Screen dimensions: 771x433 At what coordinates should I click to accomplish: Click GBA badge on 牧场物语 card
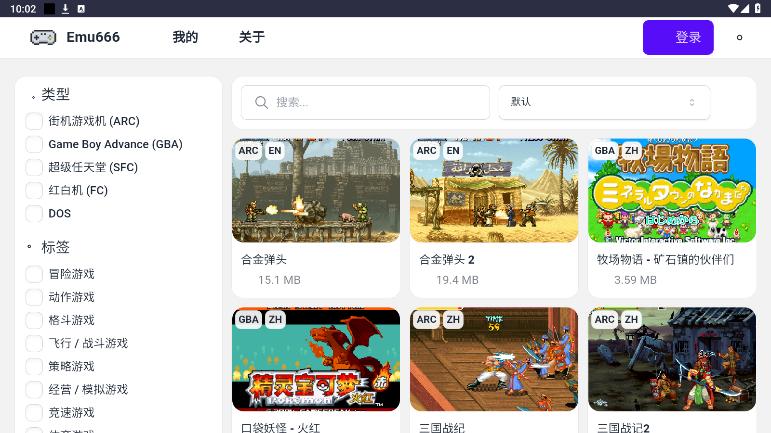(604, 150)
